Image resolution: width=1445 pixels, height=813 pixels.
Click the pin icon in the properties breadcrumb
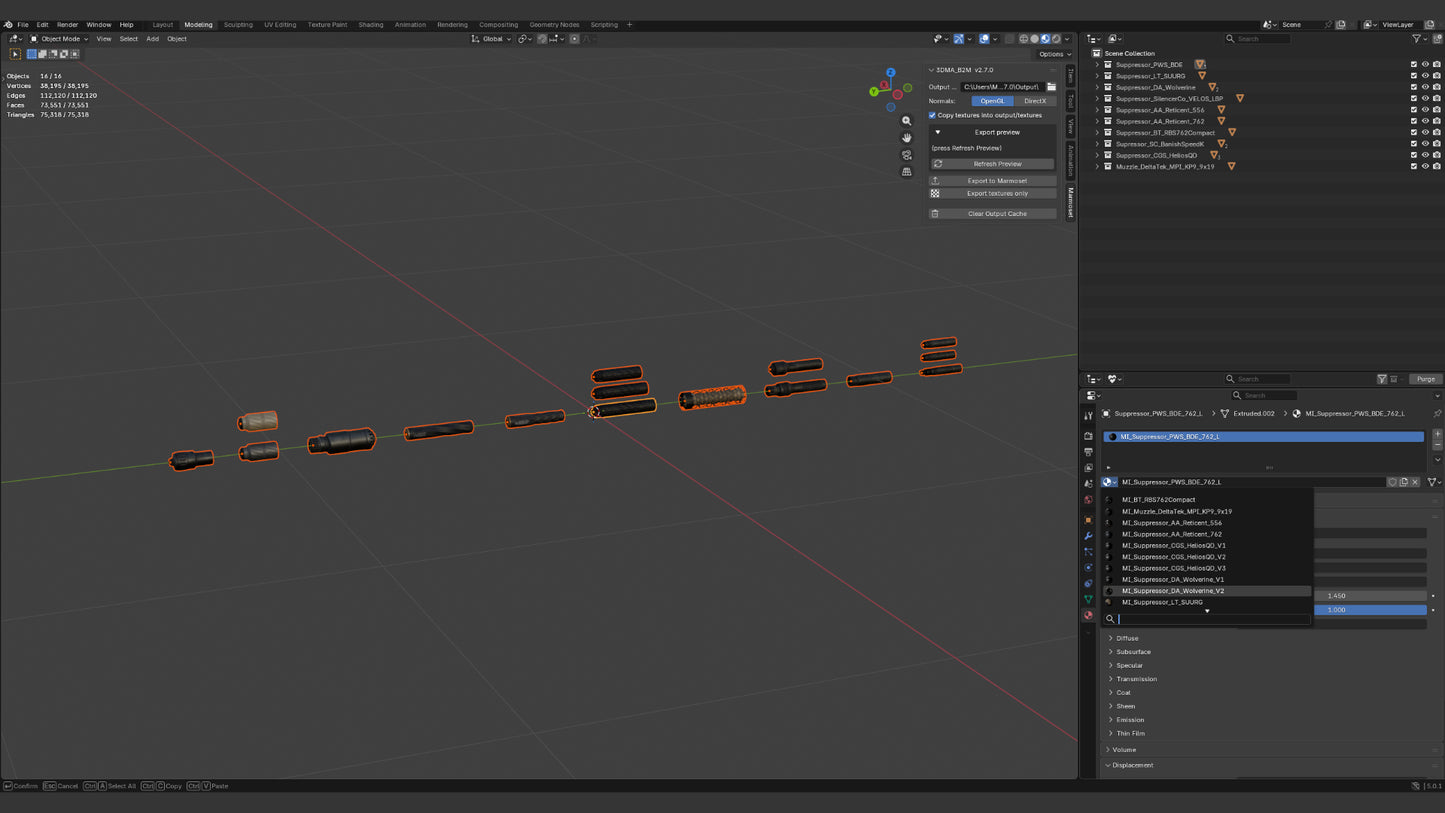tap(1437, 413)
